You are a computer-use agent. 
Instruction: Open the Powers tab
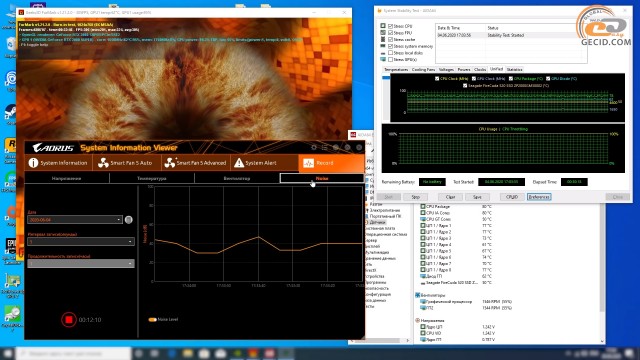(464, 69)
